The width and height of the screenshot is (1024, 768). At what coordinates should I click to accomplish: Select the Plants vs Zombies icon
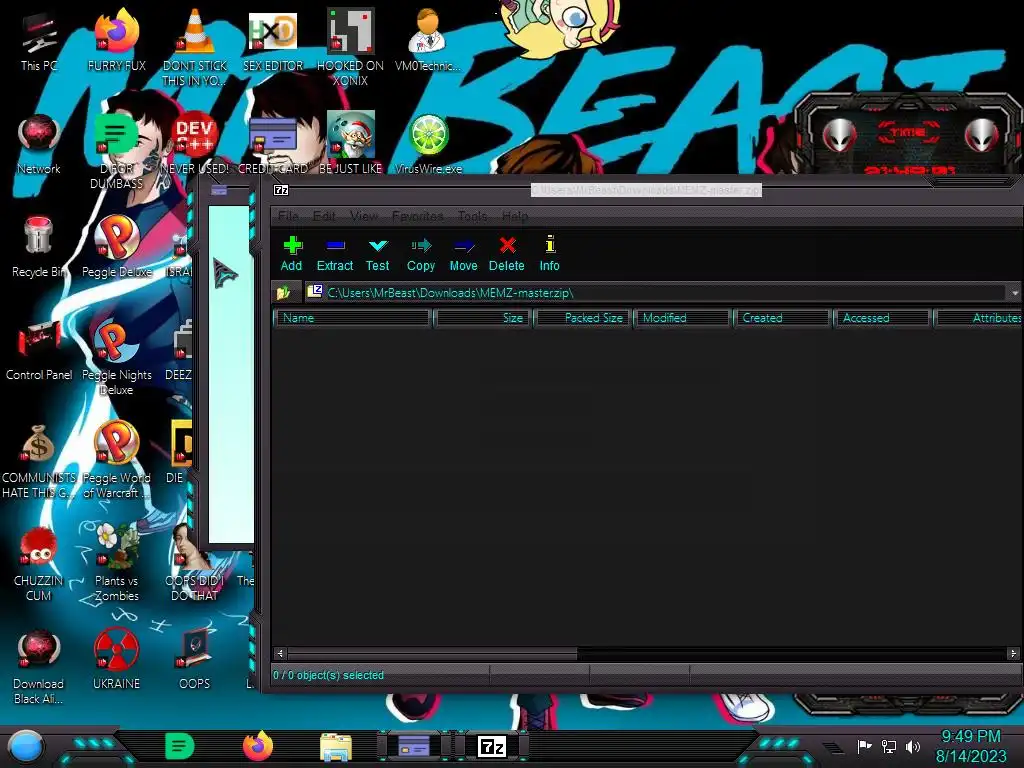point(117,563)
